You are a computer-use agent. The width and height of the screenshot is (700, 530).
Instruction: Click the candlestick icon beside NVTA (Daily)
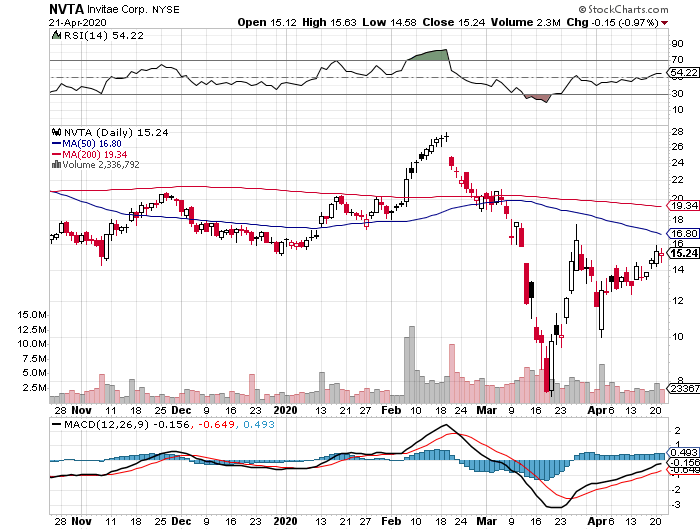pyautogui.click(x=56, y=131)
